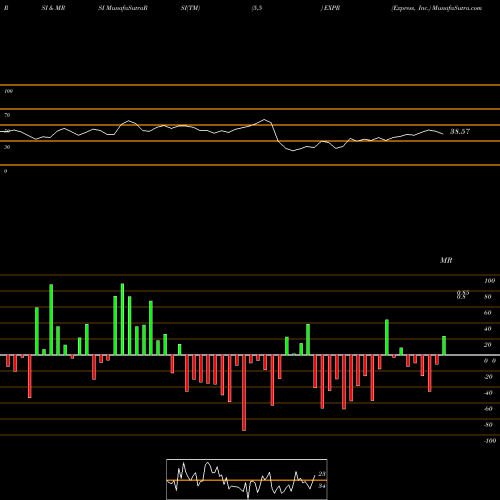This screenshot has width=500, height=500.
Task: Click the -20 label on MR axis
Action: 488,377
